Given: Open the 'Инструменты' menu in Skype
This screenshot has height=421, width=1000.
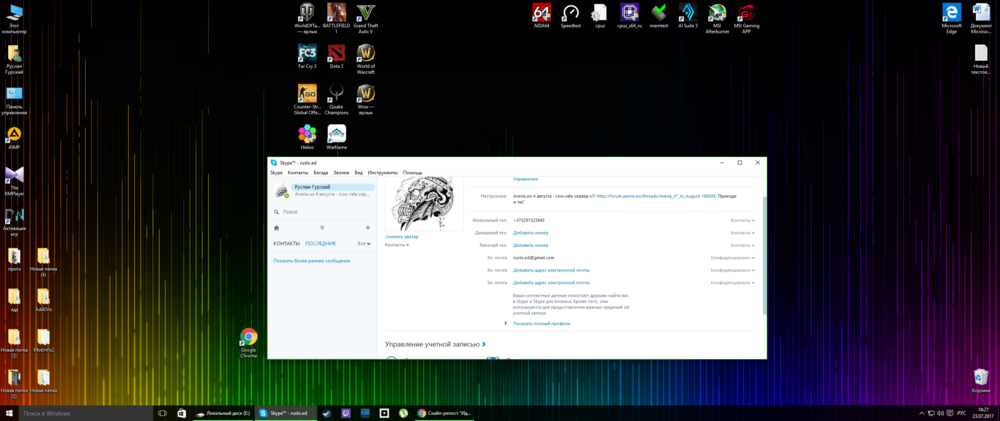Looking at the screenshot, I should click(x=382, y=173).
